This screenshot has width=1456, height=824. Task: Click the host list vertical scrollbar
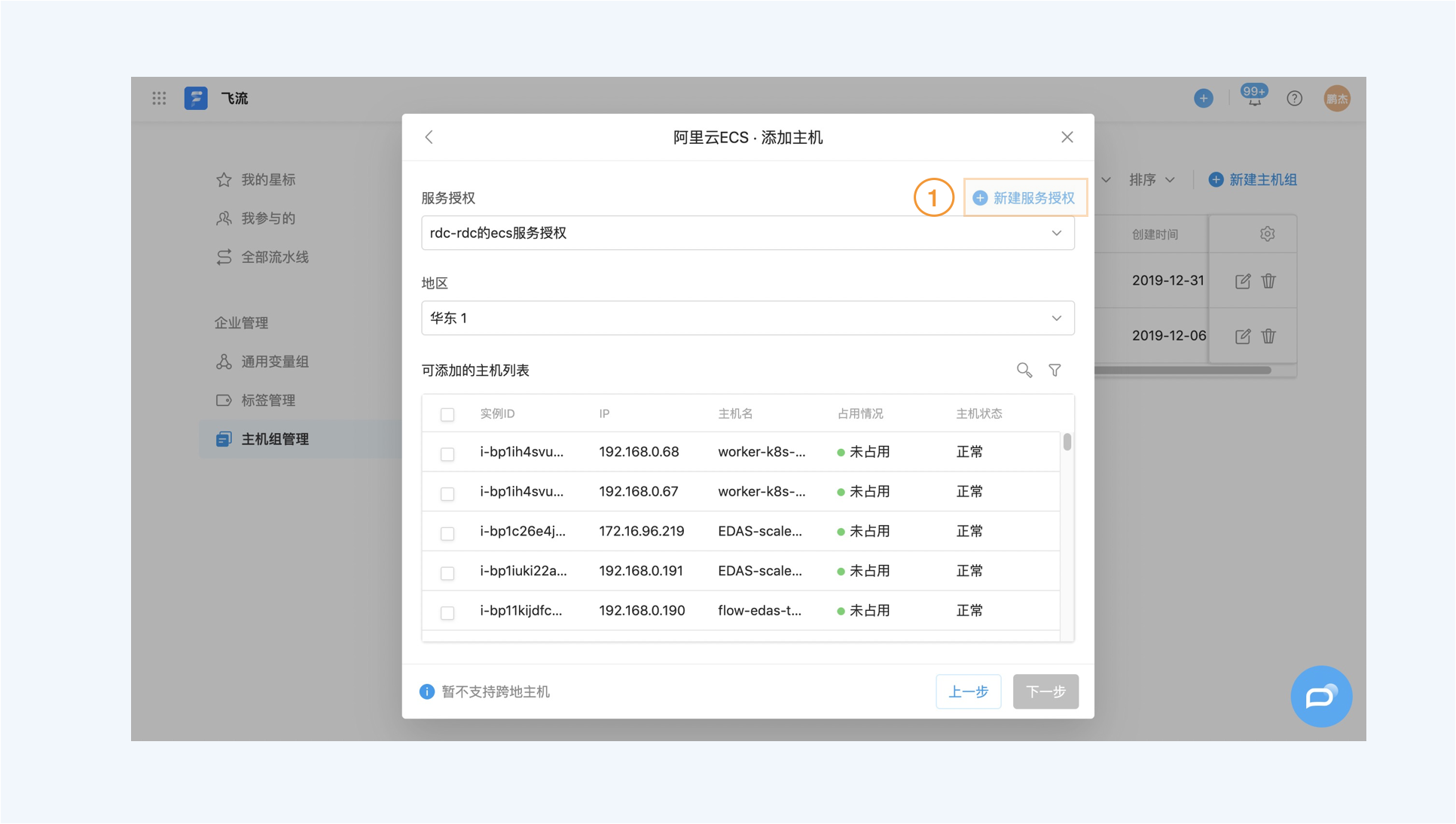pos(1067,441)
